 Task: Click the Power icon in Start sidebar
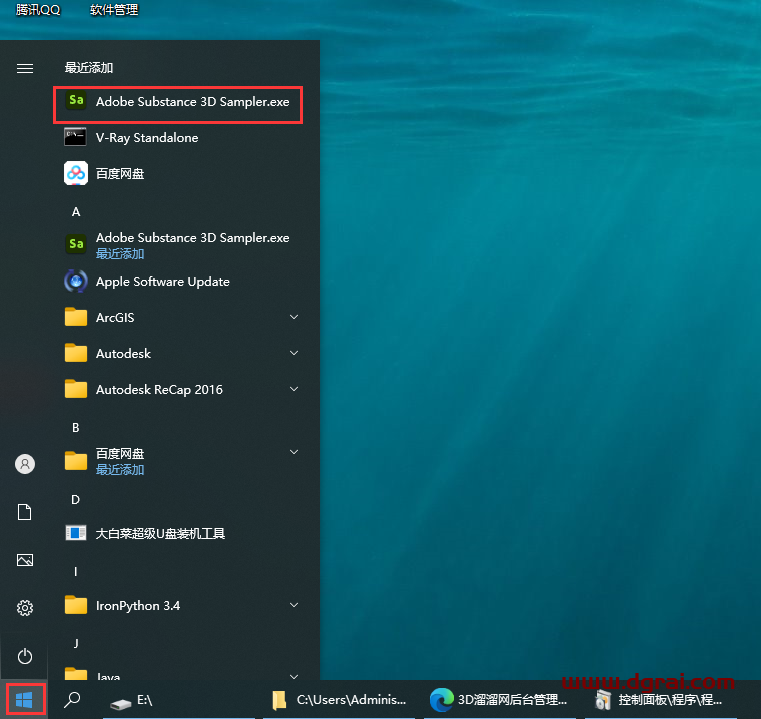pos(25,656)
